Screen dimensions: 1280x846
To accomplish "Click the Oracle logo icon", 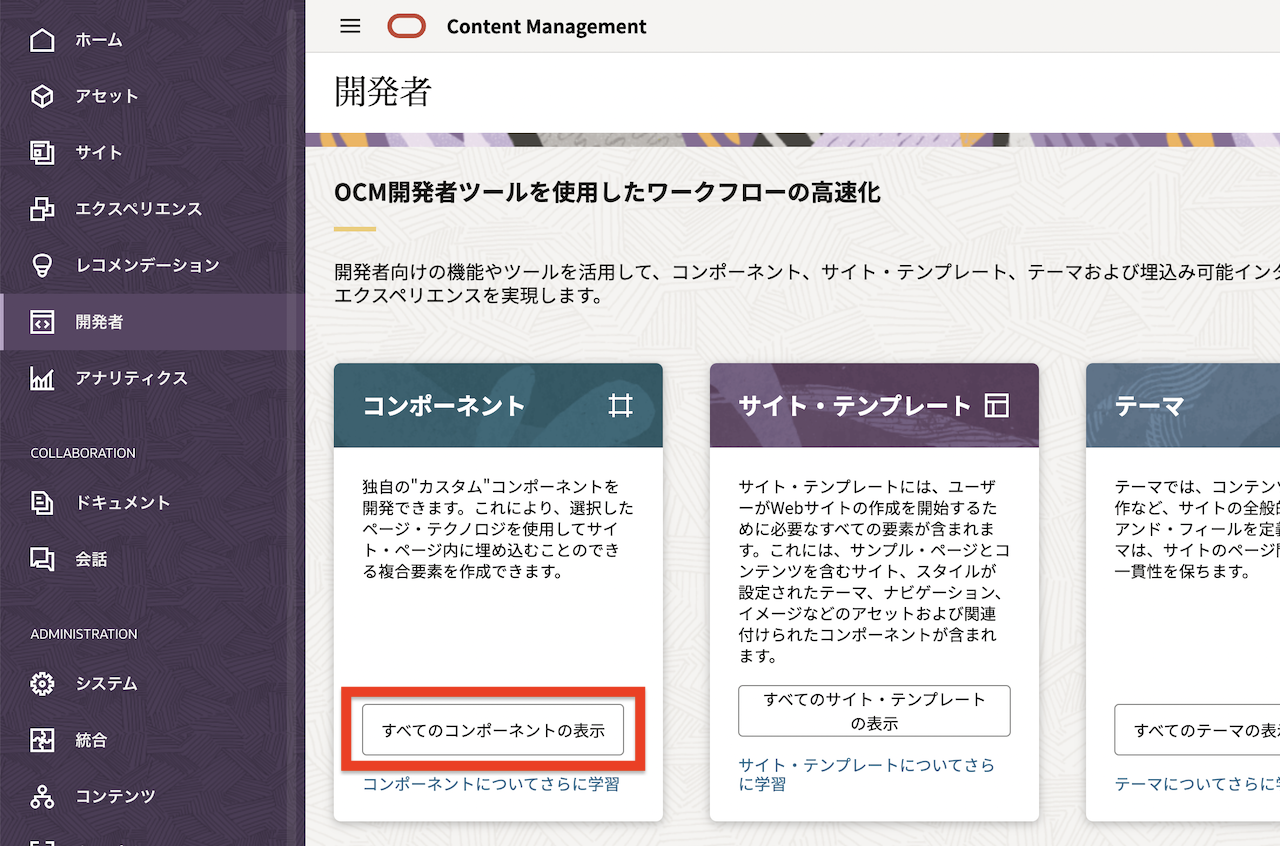I will [x=407, y=26].
